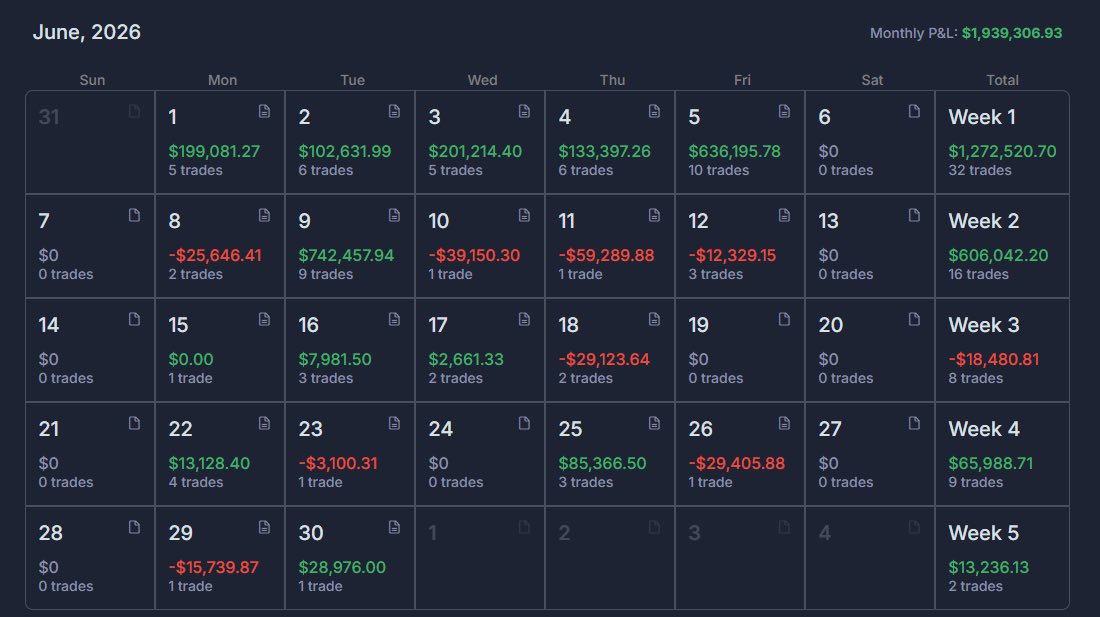The image size is (1100, 617).
Task: Select the 32 trades count for Week 1
Action: coord(979,170)
